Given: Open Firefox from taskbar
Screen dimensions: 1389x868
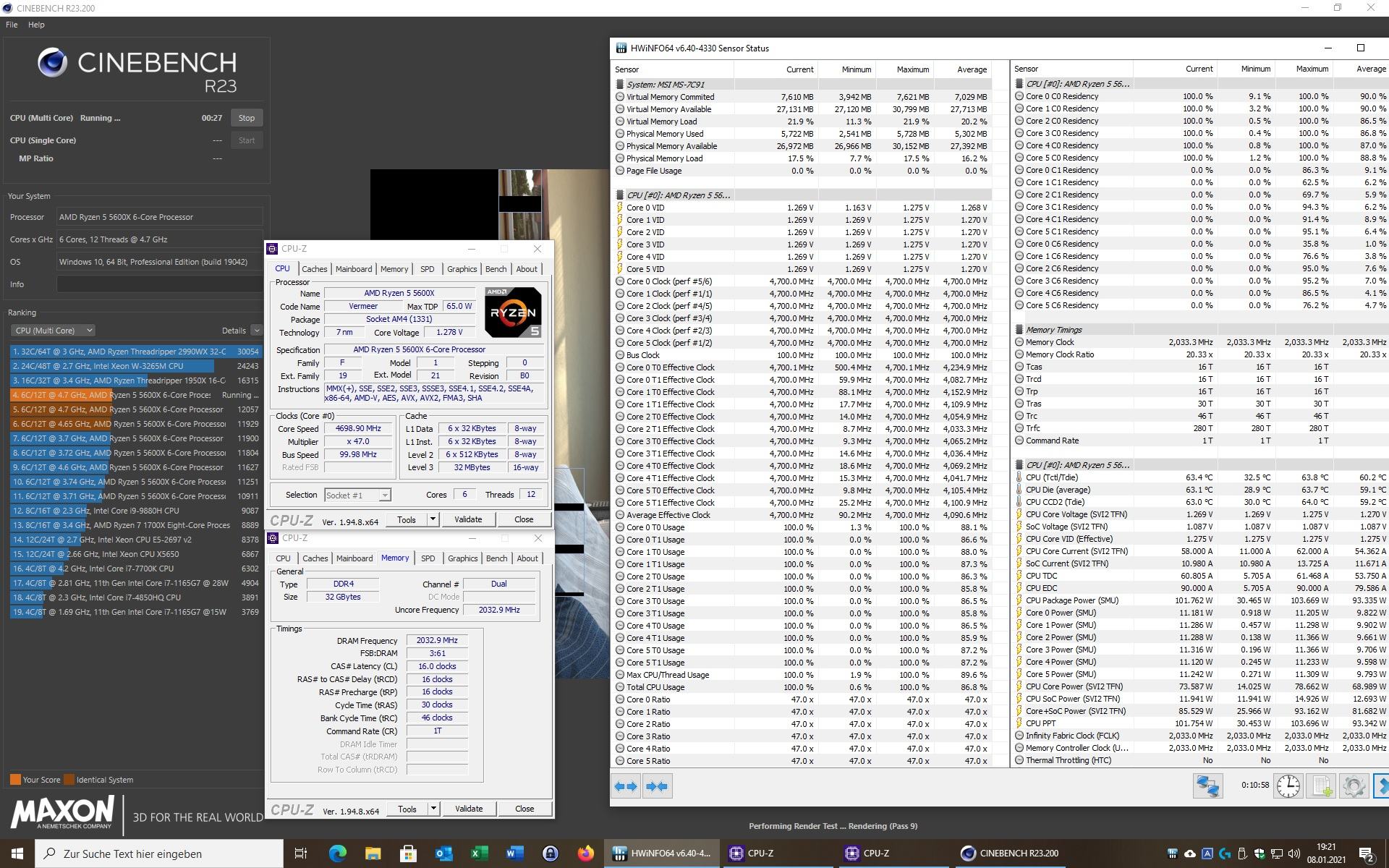Looking at the screenshot, I should point(585,854).
